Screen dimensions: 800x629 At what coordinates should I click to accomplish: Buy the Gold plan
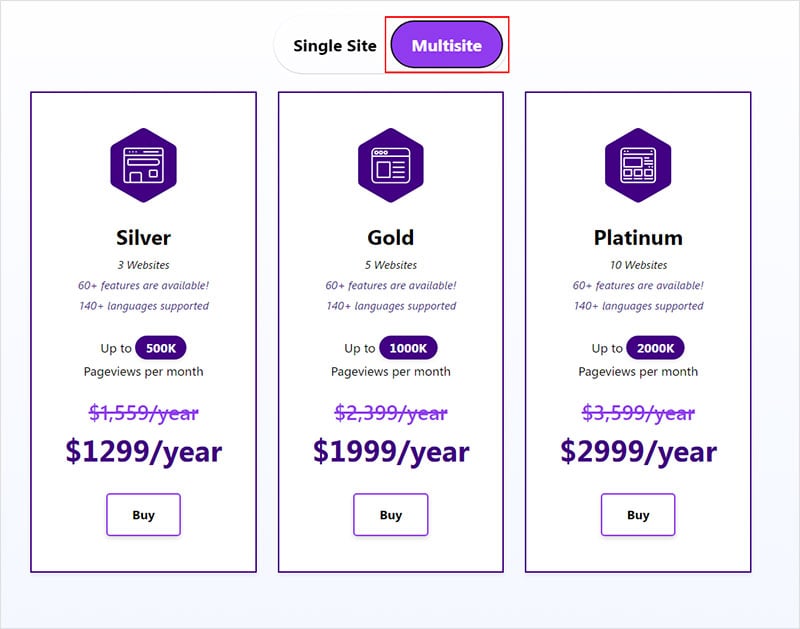click(390, 515)
